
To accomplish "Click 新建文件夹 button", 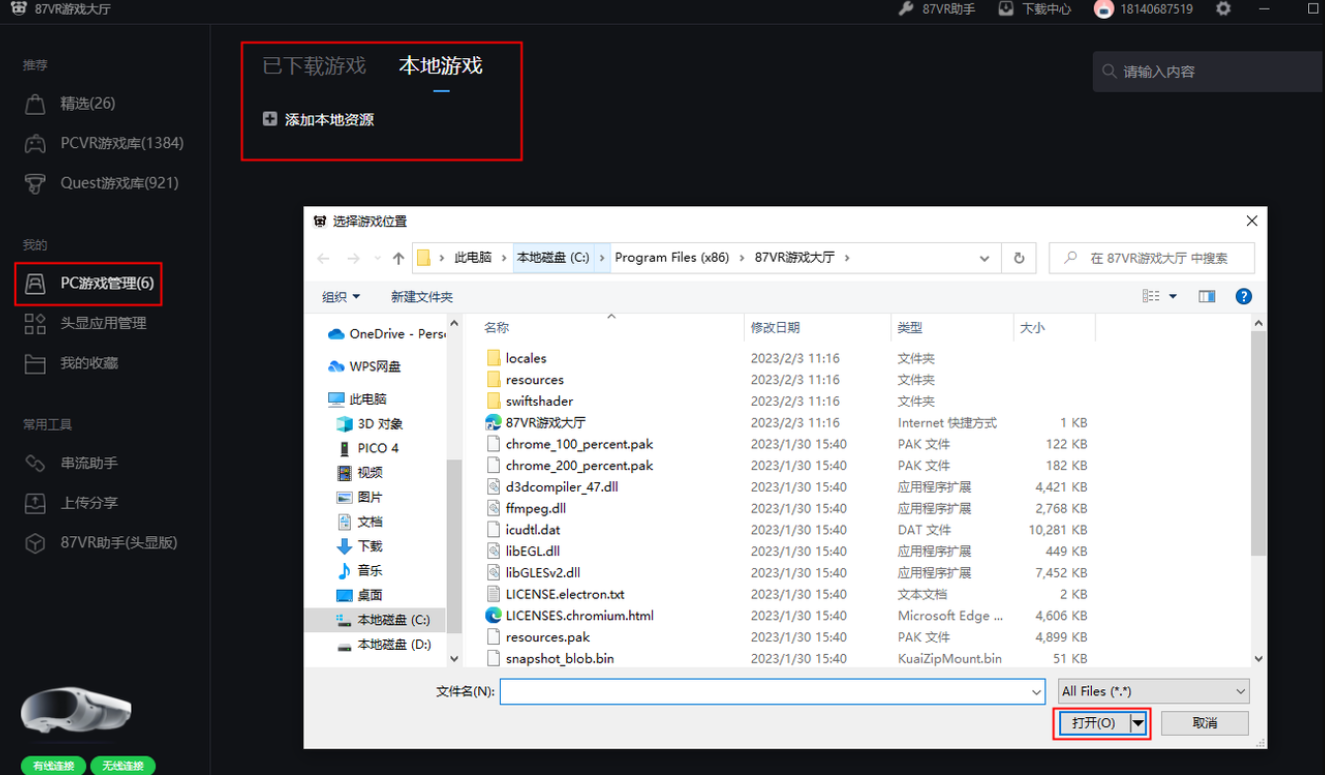I will (422, 297).
